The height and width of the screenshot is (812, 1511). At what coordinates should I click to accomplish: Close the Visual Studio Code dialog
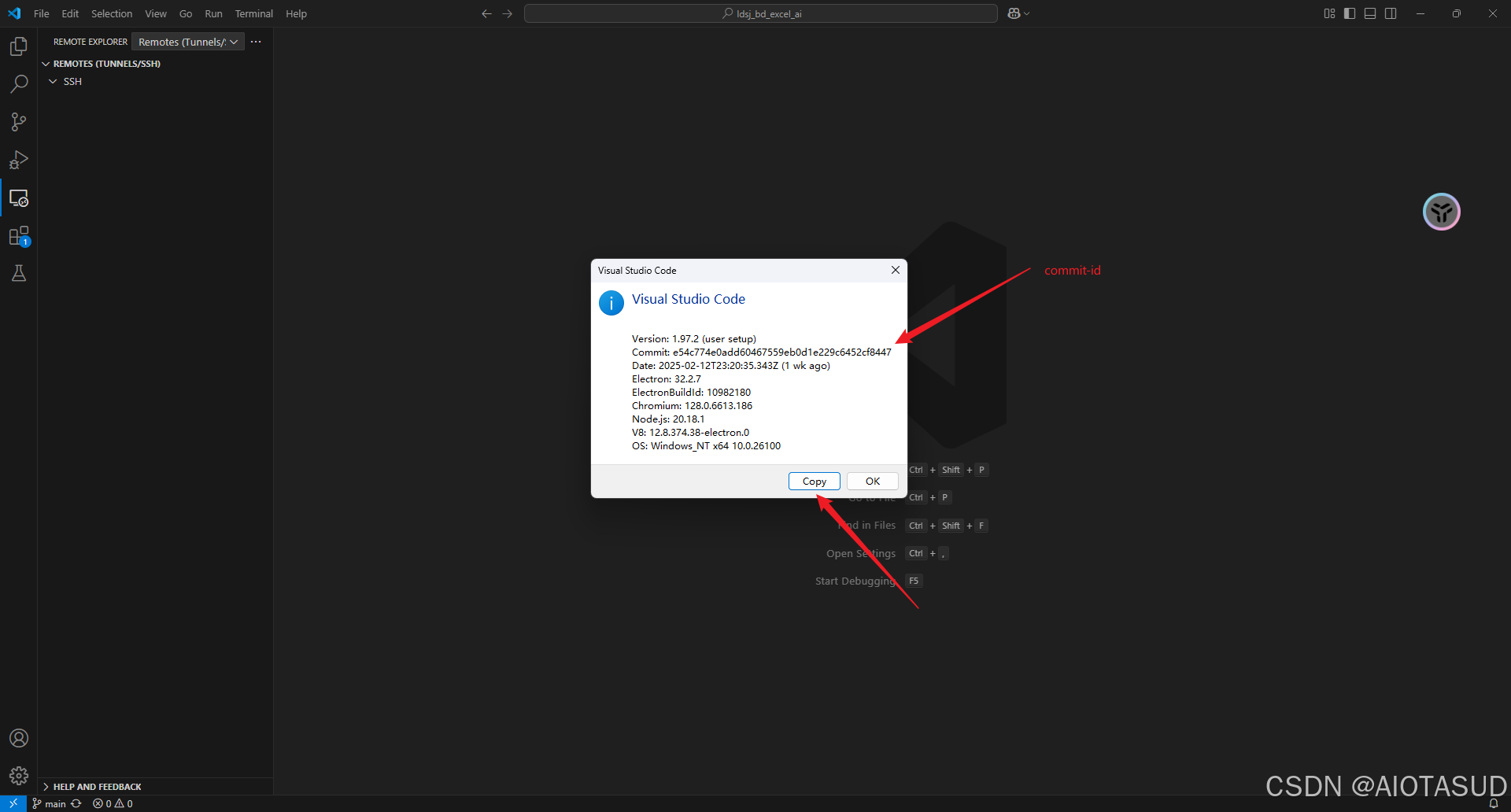click(x=895, y=270)
